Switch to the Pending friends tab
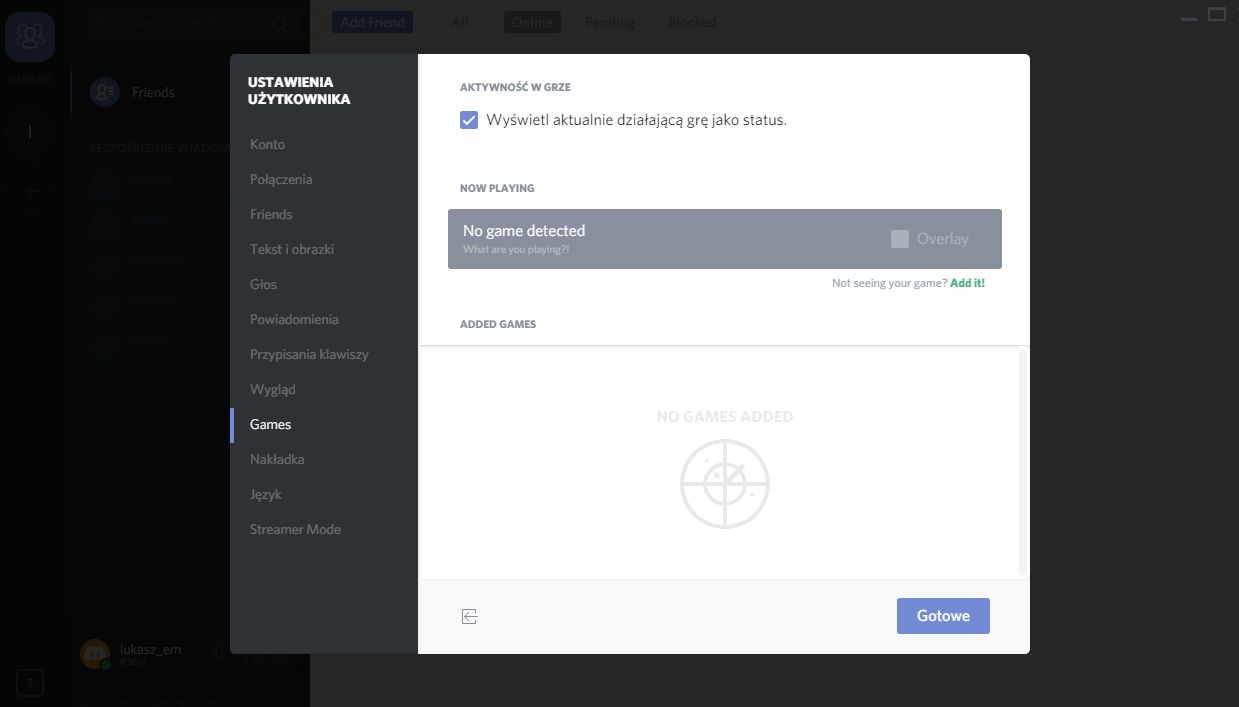Viewport: 1239px width, 707px height. (x=610, y=22)
